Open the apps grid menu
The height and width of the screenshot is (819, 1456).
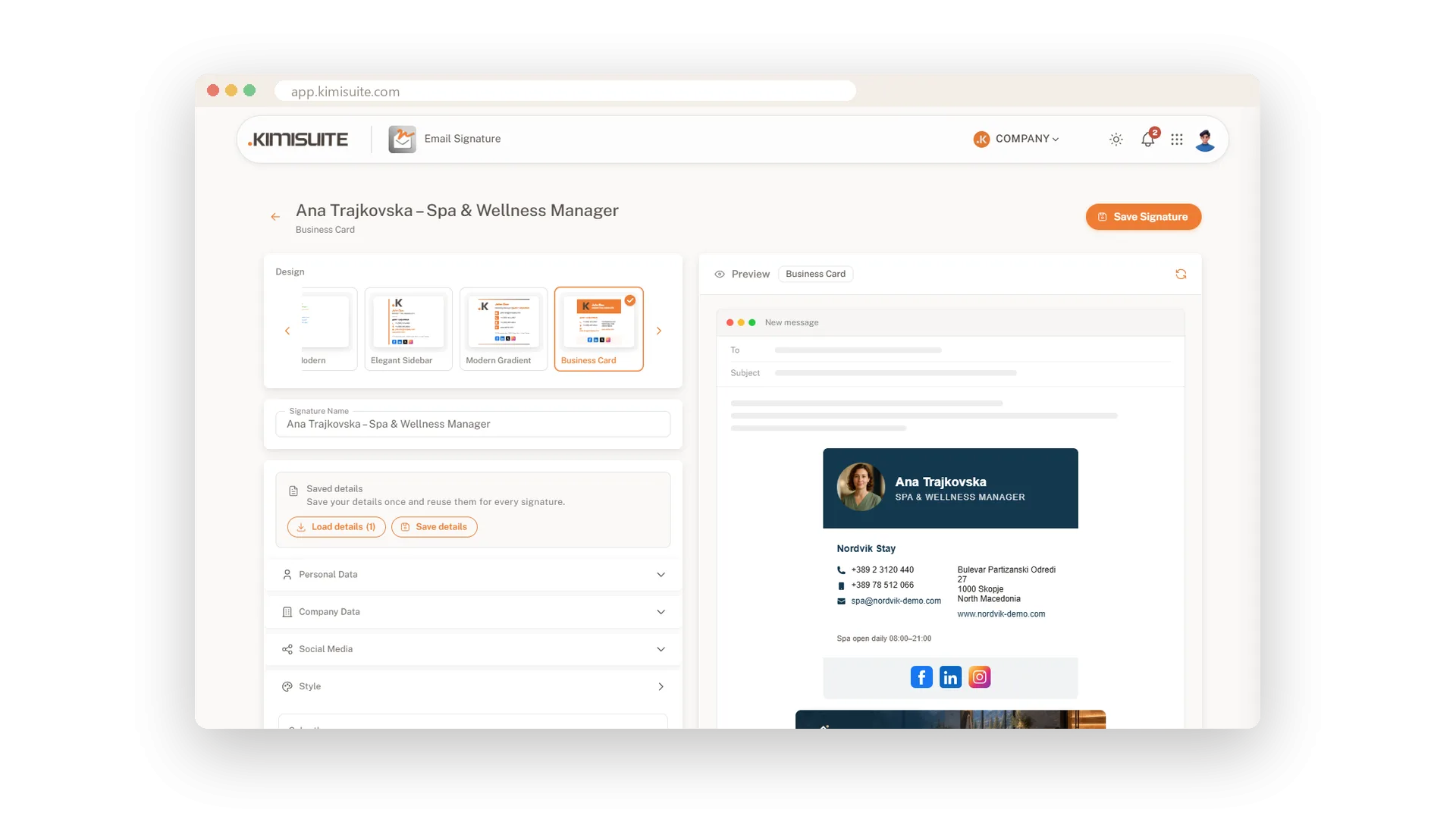tap(1176, 140)
